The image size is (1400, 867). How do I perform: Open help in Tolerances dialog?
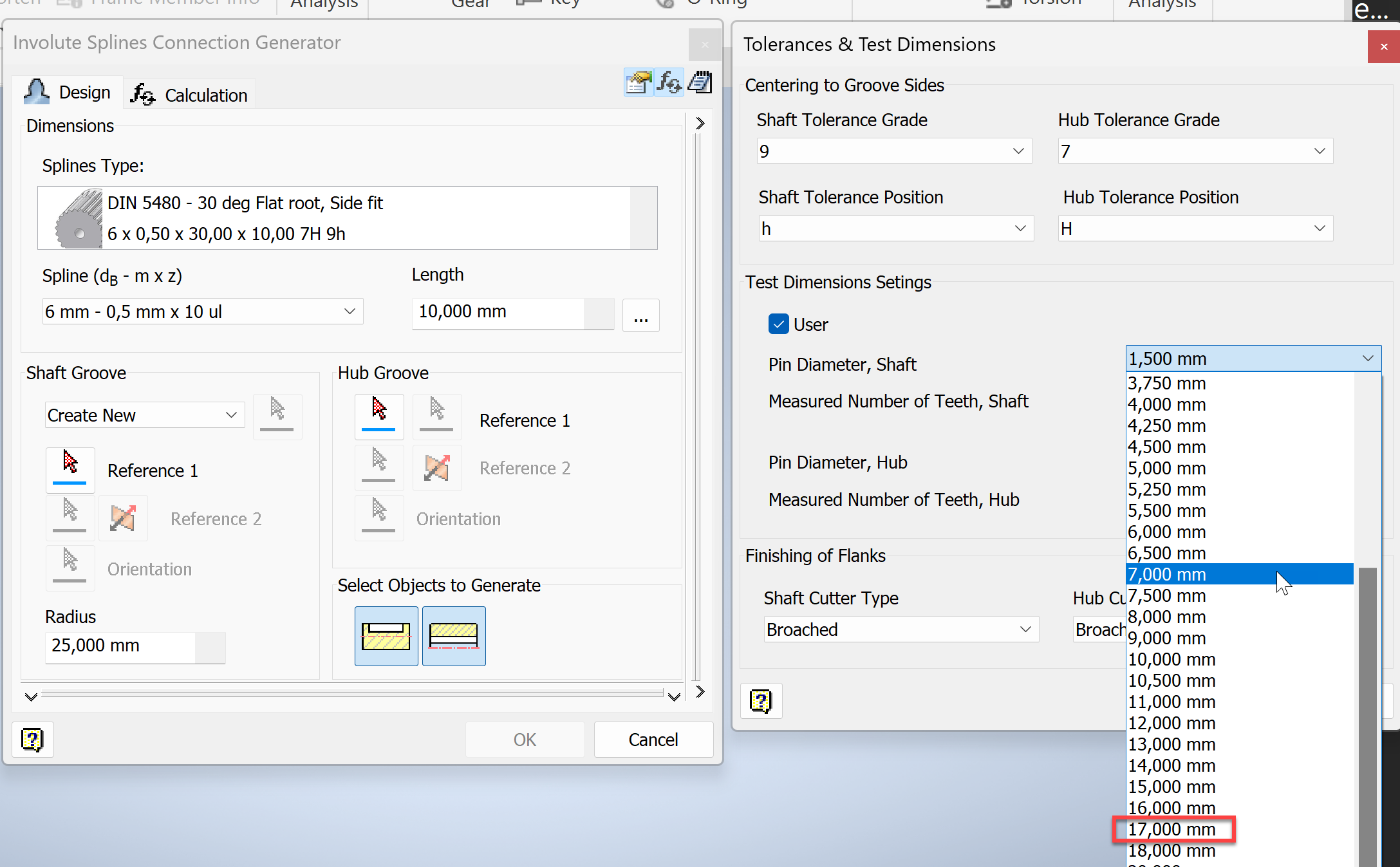(761, 701)
